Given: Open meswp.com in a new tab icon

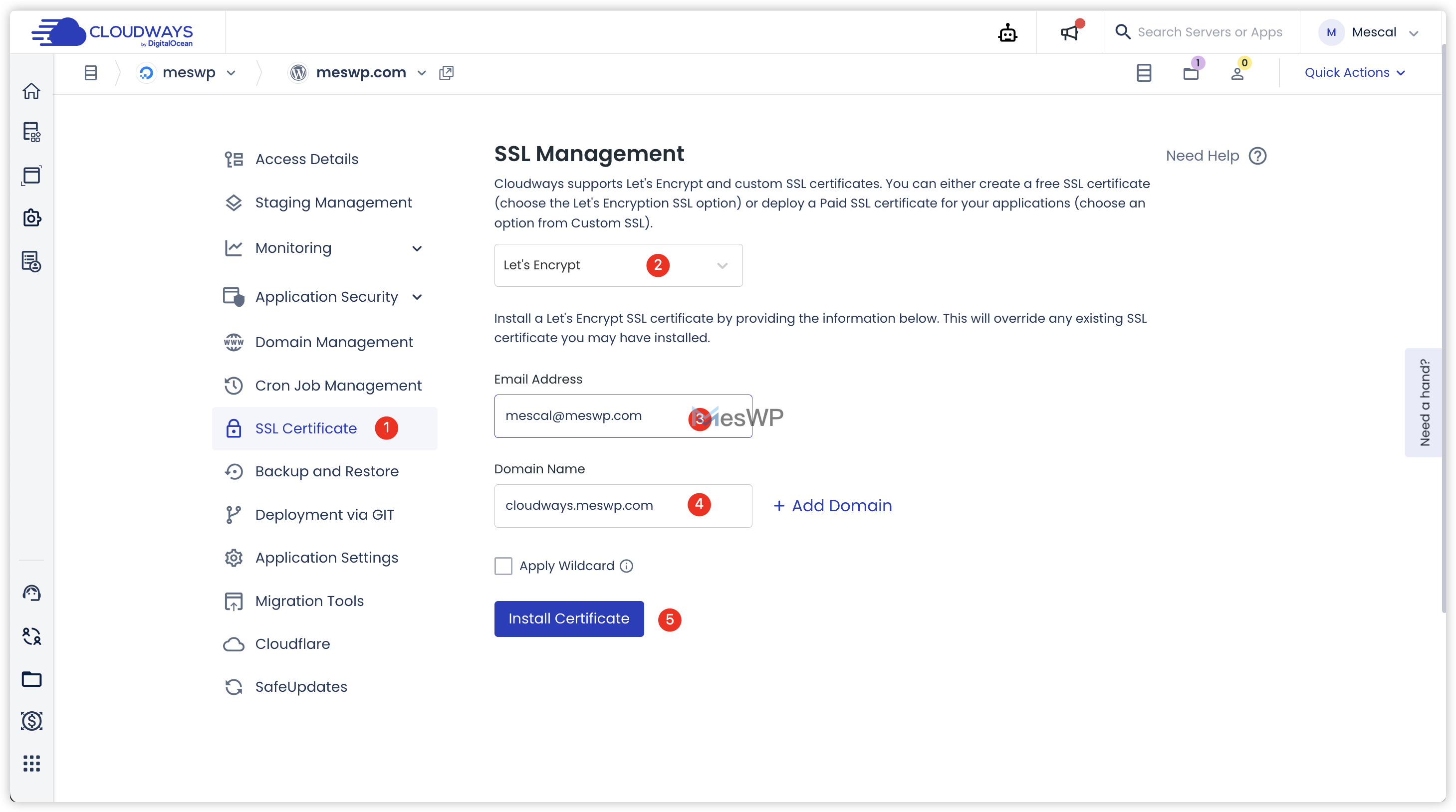Looking at the screenshot, I should point(447,73).
